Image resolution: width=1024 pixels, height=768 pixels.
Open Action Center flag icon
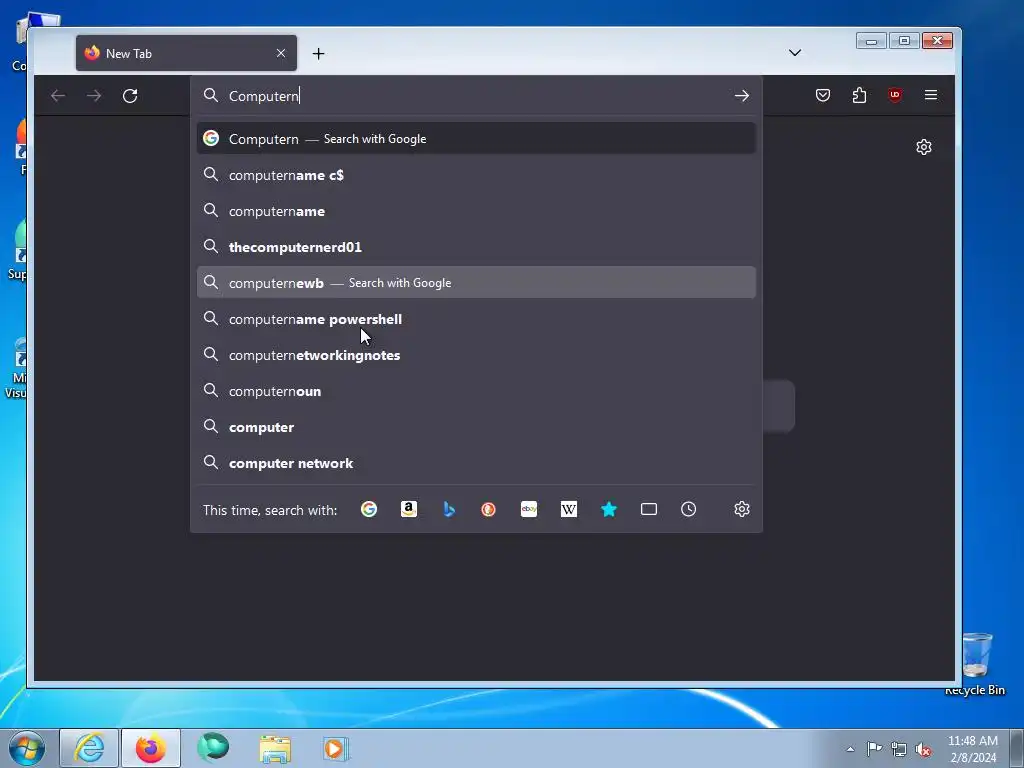[x=874, y=748]
